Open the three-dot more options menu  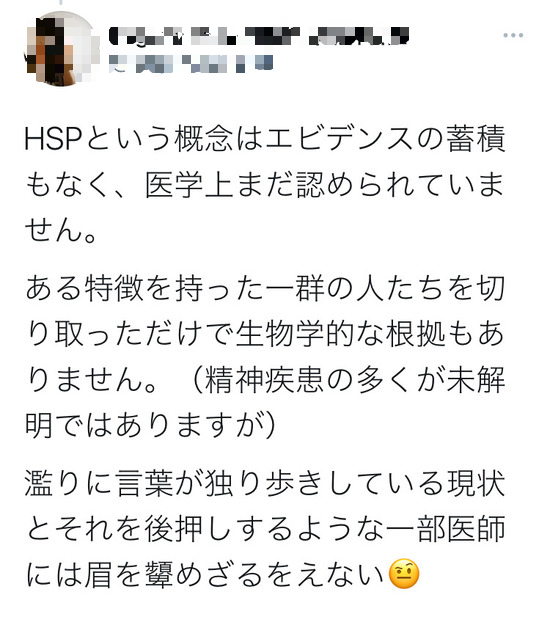[x=513, y=35]
